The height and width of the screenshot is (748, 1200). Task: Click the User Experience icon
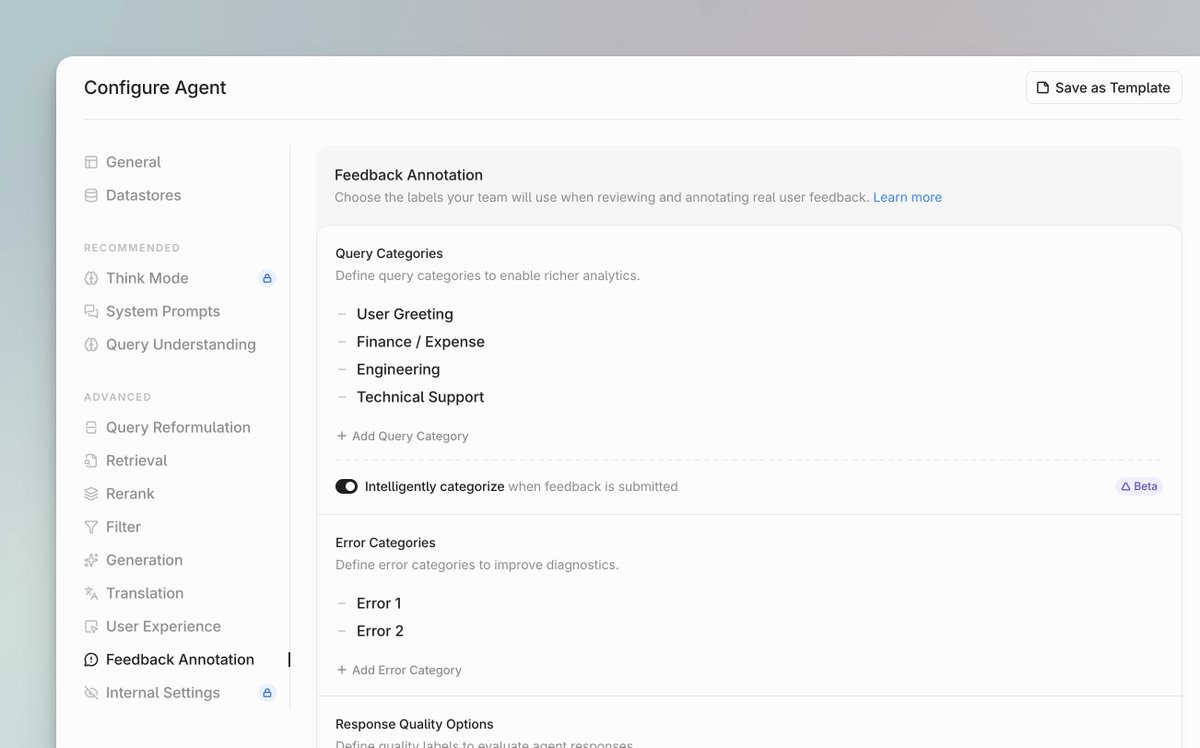click(x=91, y=626)
